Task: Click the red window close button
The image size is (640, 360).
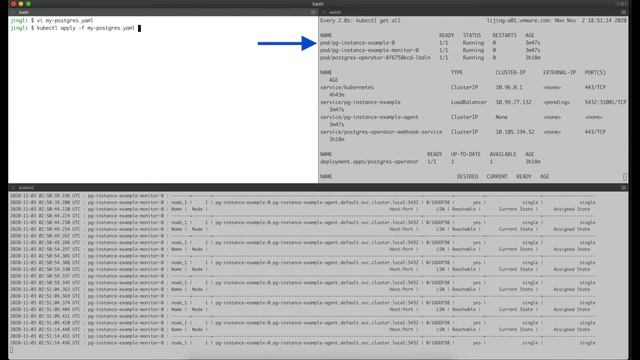Action: pyautogui.click(x=13, y=4)
